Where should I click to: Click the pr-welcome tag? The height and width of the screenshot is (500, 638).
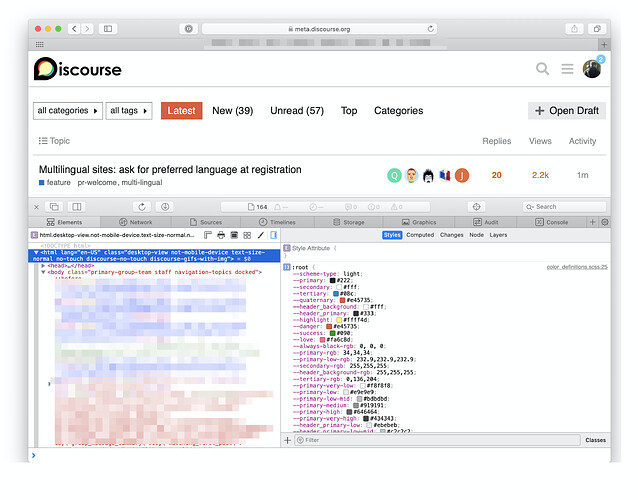coord(97,182)
